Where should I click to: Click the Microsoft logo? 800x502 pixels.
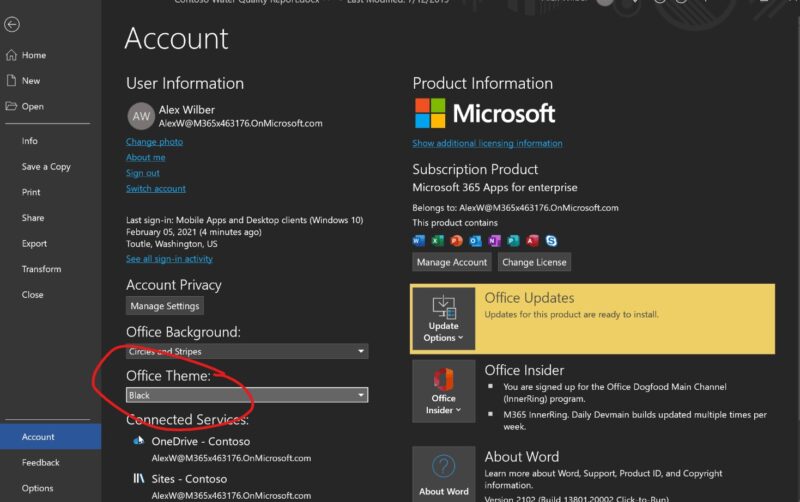(485, 112)
